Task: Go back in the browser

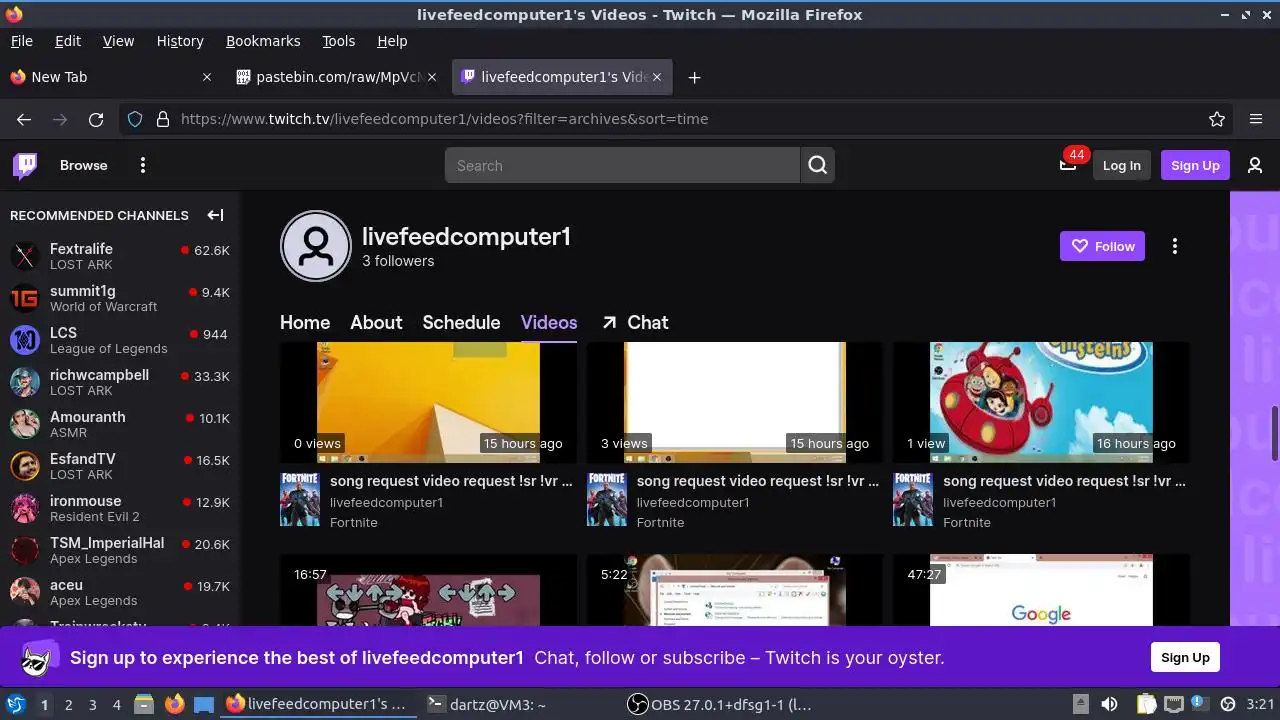Action: click(x=24, y=119)
